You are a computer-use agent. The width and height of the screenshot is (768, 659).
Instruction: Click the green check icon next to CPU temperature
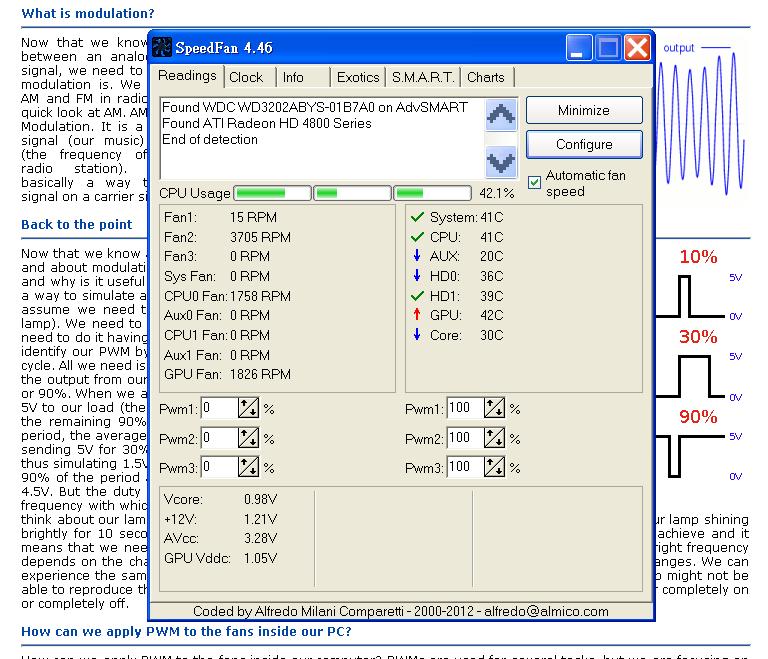pos(417,237)
